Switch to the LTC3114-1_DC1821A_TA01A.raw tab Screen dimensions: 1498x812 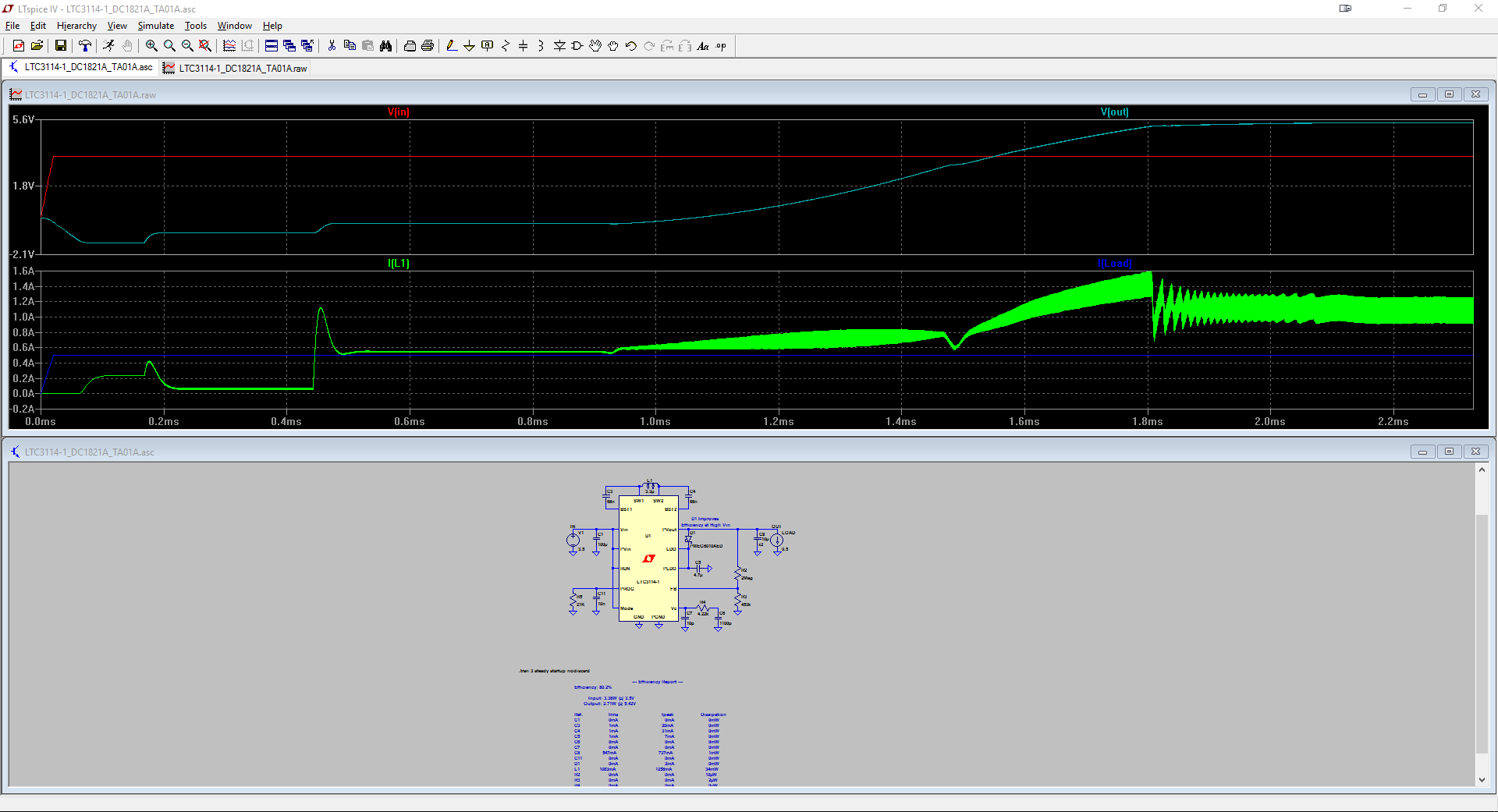(x=235, y=68)
